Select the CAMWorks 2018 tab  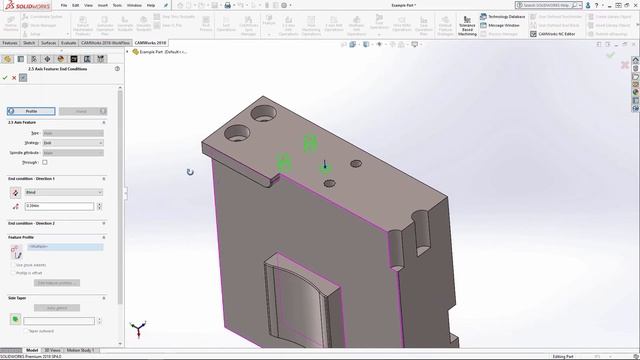point(150,43)
